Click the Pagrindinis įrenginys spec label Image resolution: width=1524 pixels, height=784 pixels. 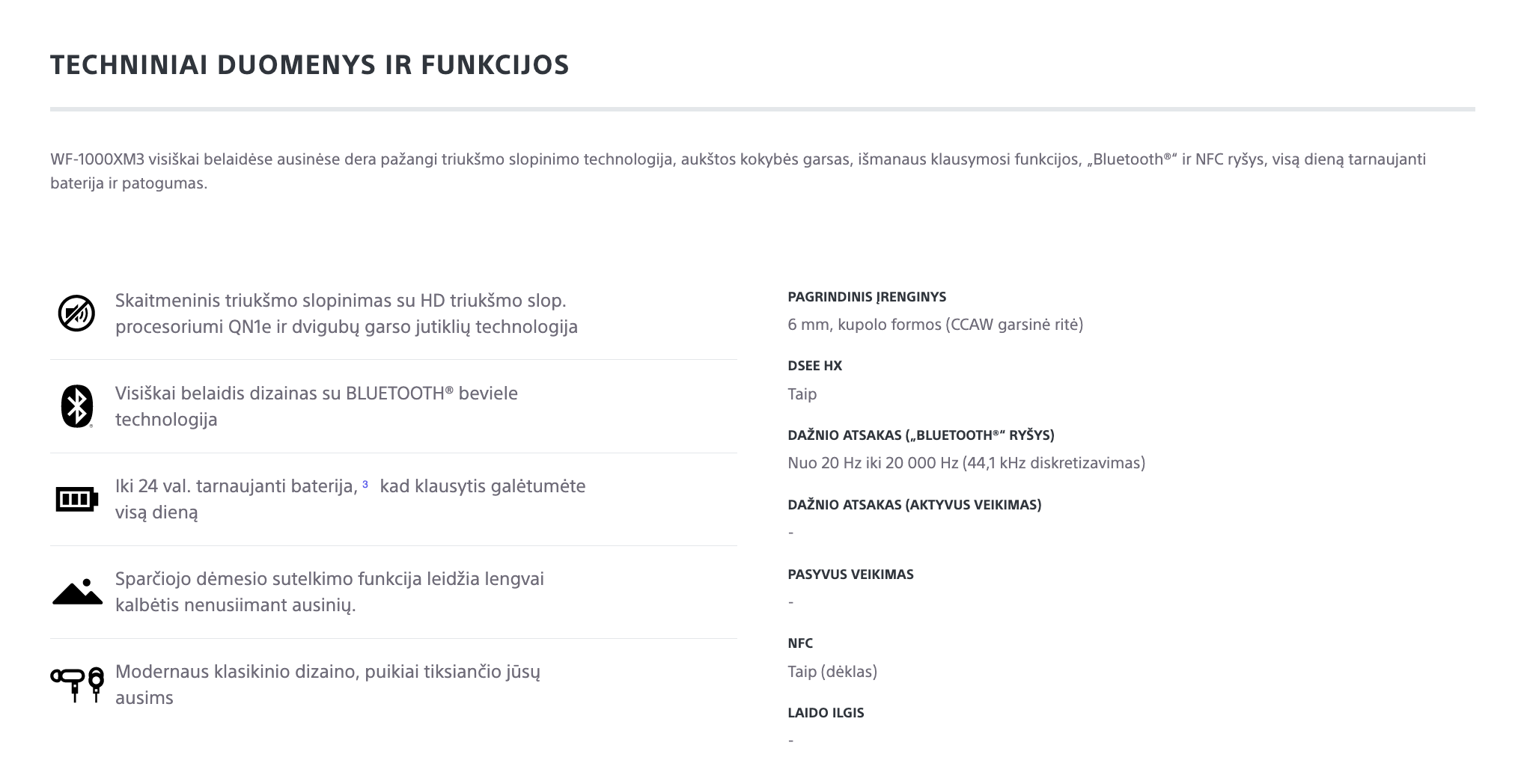click(867, 297)
